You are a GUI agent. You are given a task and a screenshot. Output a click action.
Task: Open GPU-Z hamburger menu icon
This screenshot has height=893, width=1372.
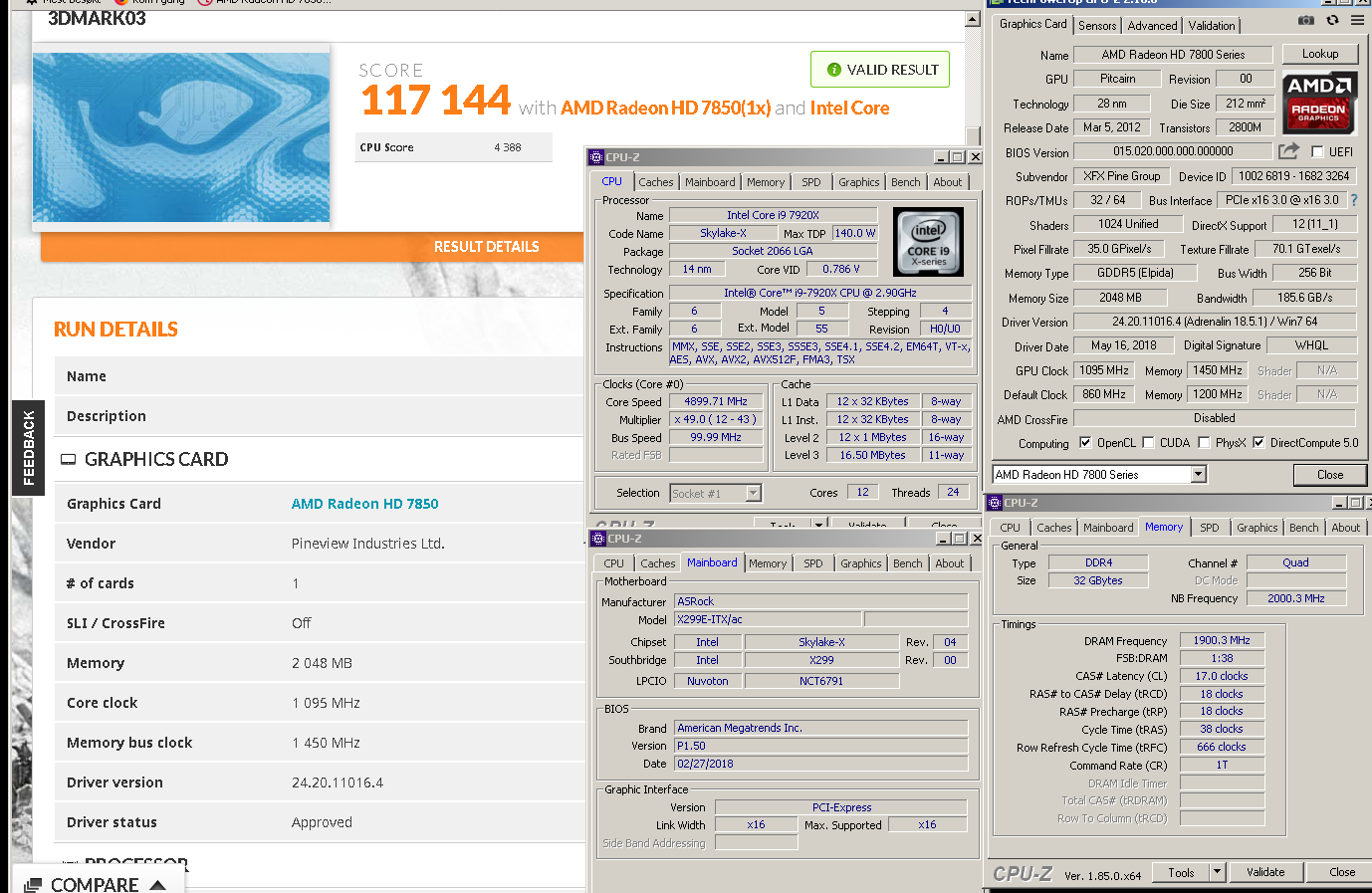[x=1358, y=20]
